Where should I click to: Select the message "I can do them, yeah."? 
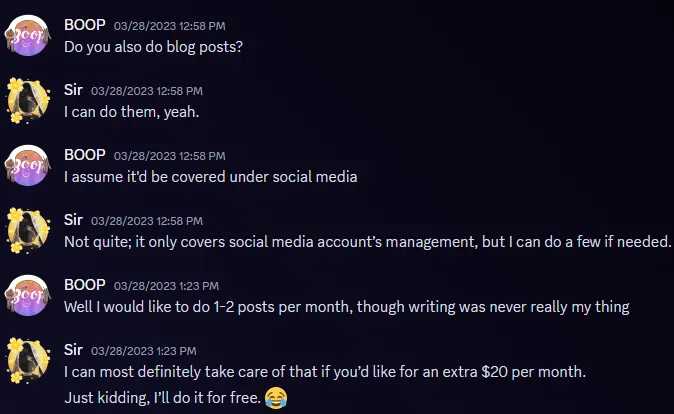click(131, 112)
